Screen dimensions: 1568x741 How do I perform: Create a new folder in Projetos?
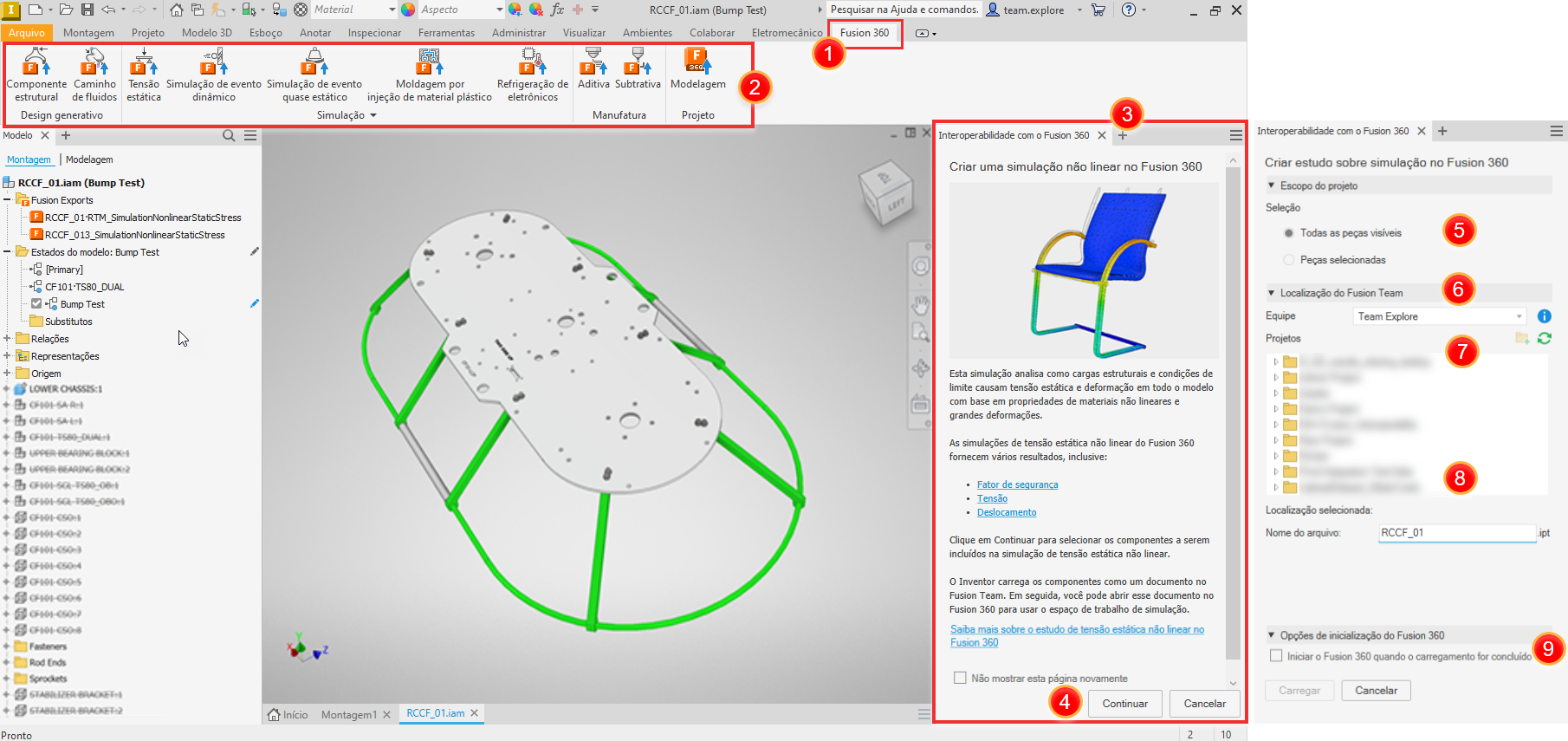(1522, 338)
